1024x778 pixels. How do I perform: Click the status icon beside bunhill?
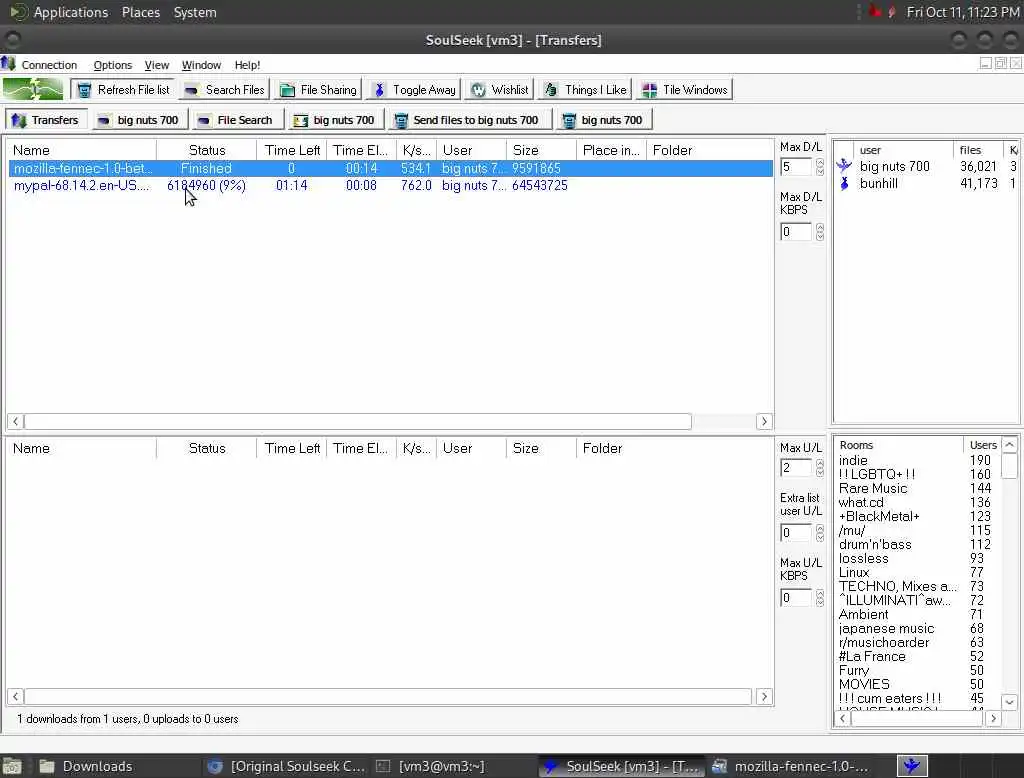tap(844, 184)
